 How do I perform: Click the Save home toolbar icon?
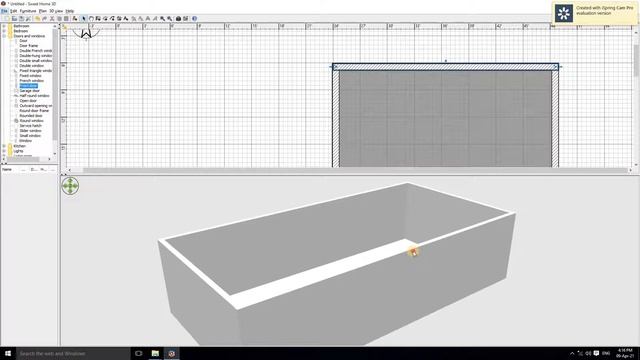click(x=21, y=18)
